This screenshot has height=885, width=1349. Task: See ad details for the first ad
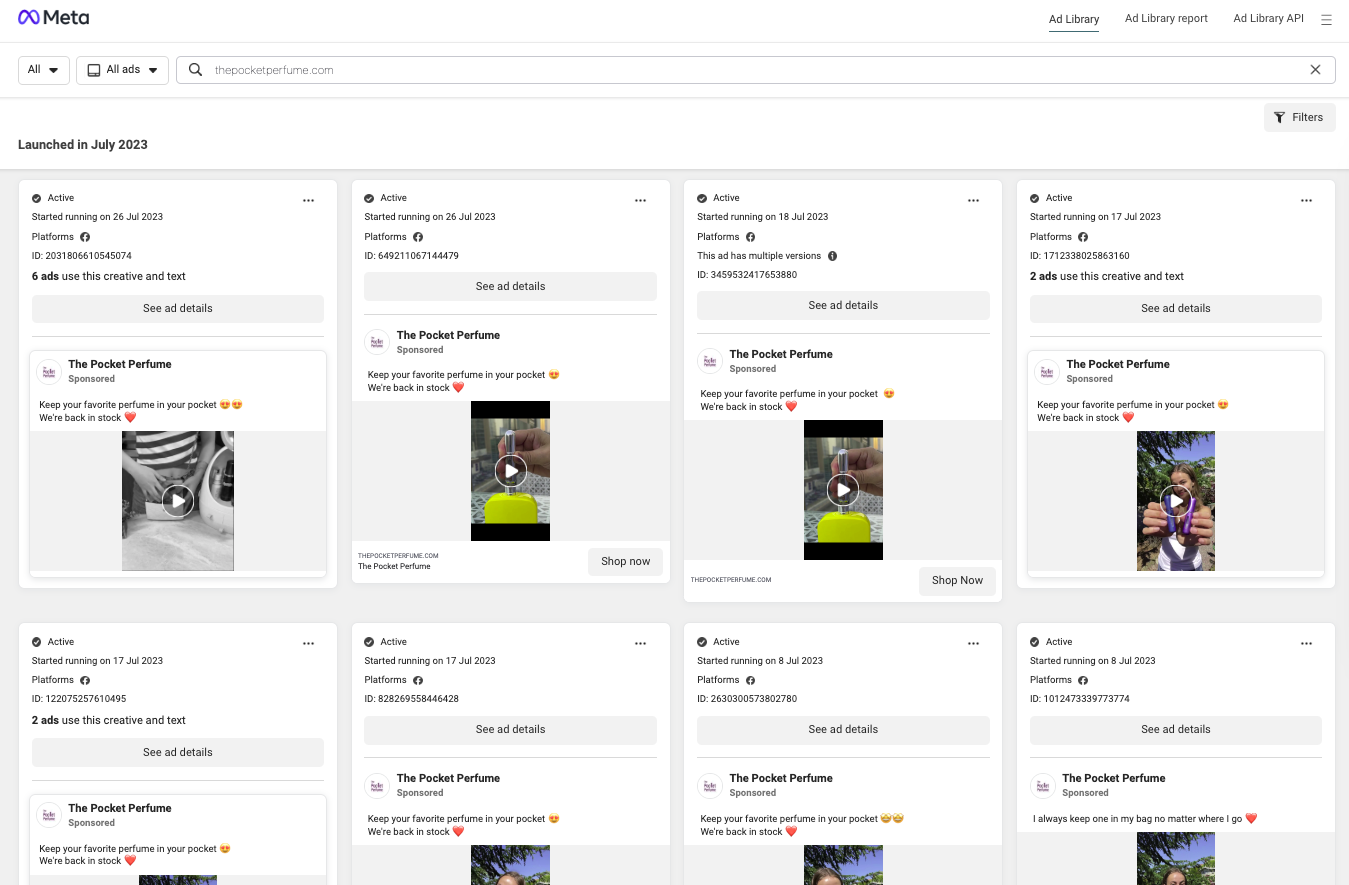pyautogui.click(x=177, y=308)
